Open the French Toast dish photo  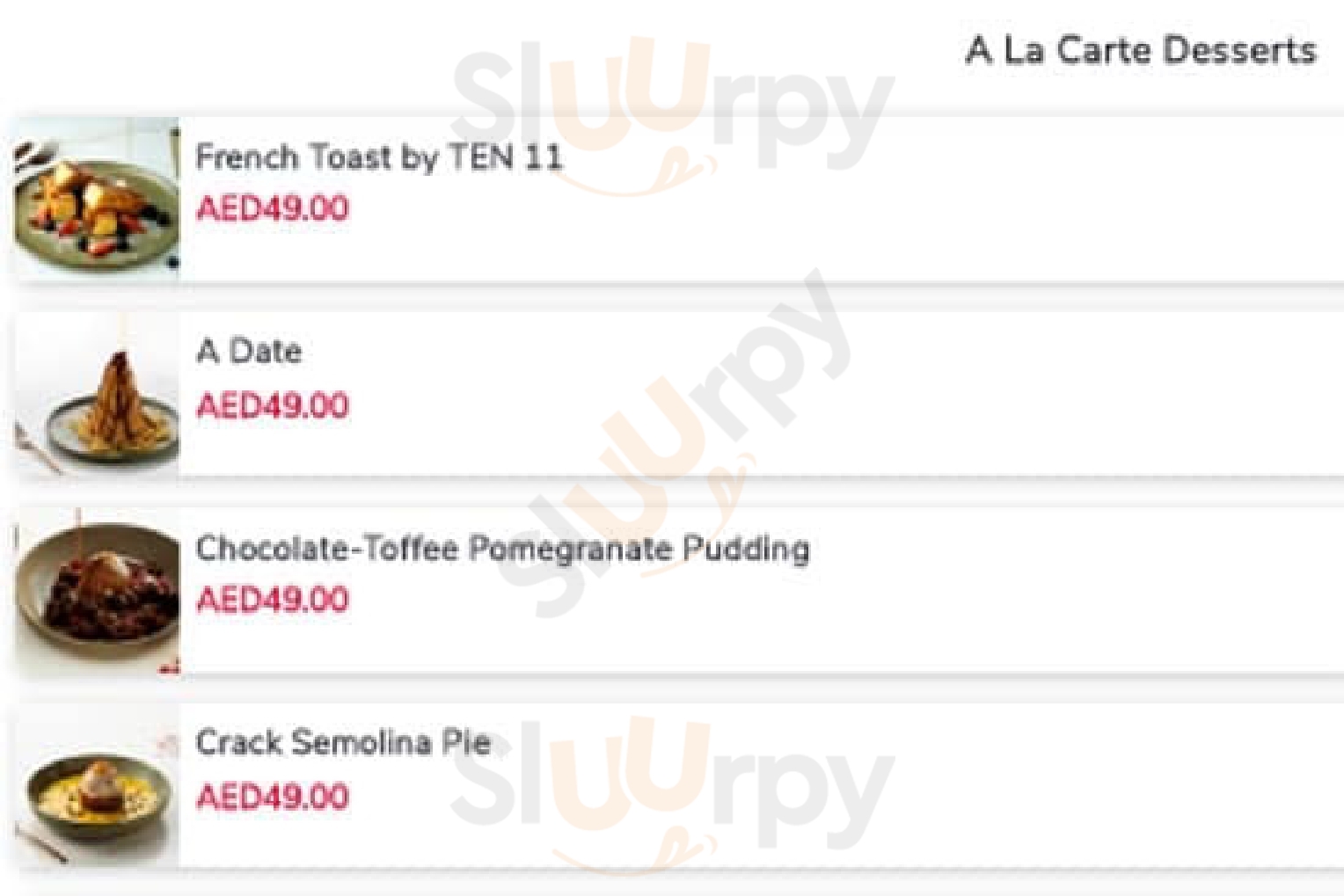(x=97, y=200)
